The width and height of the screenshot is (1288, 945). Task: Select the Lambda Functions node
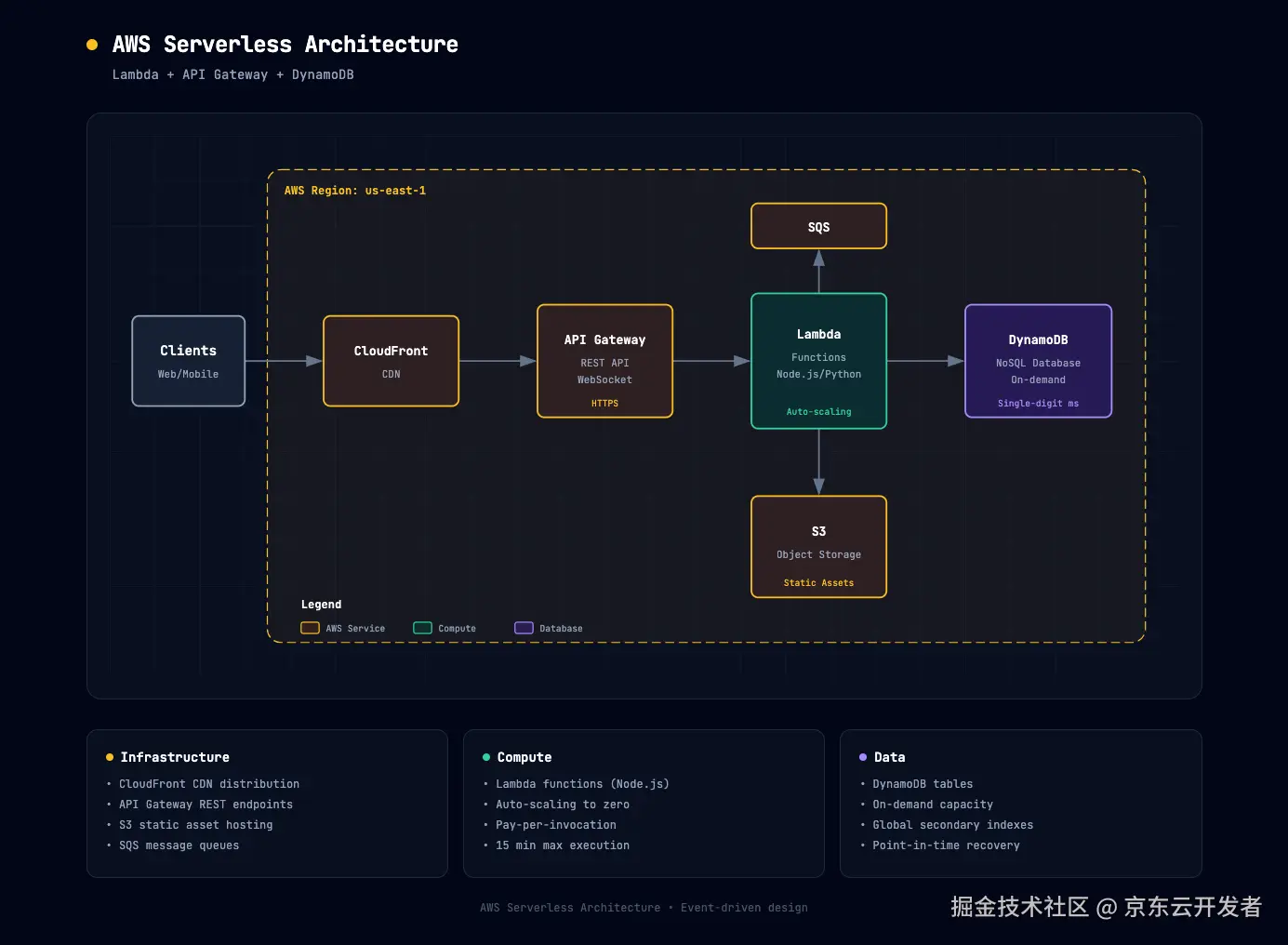pos(818,361)
